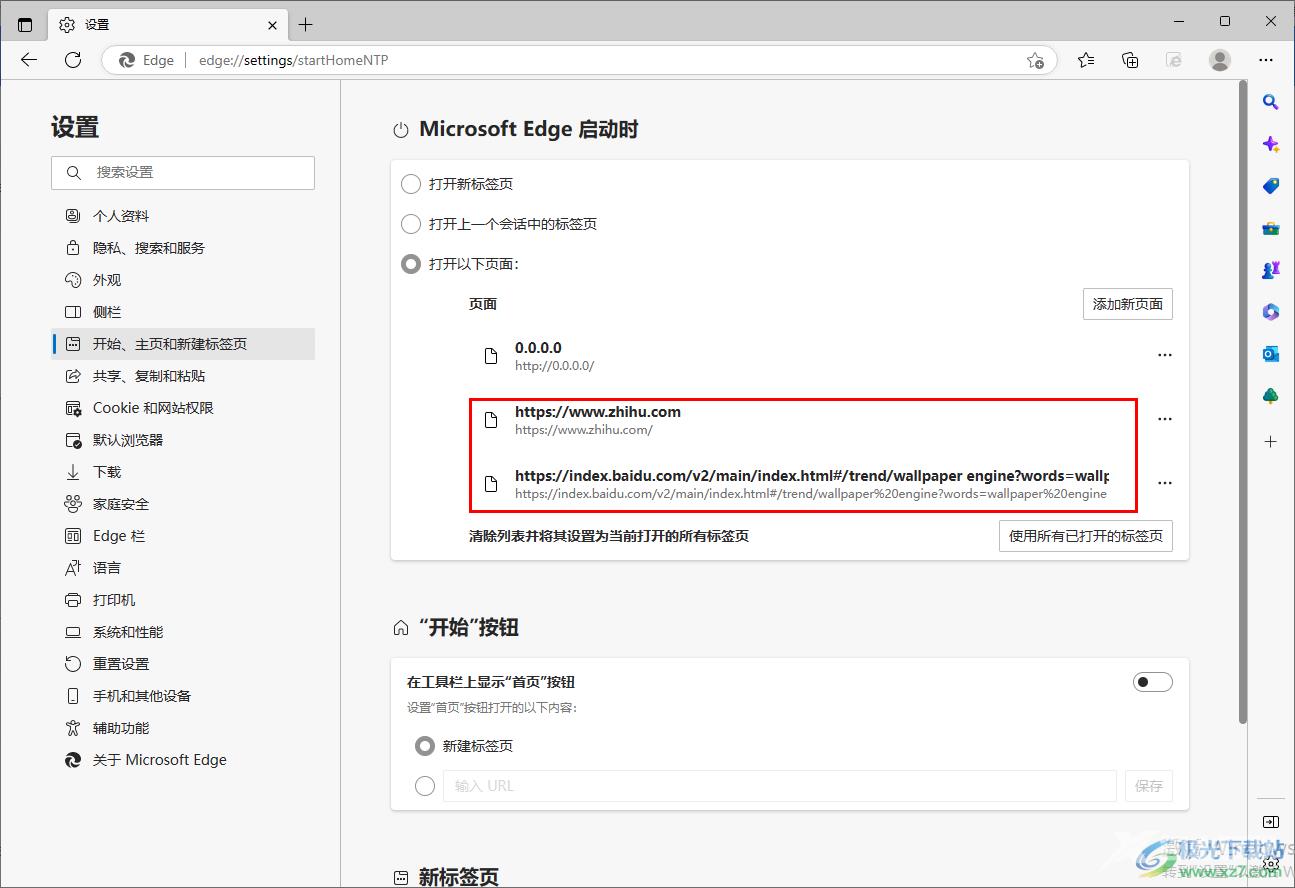Click the 保存 button next to URL
The image size is (1295, 888).
(x=1149, y=786)
